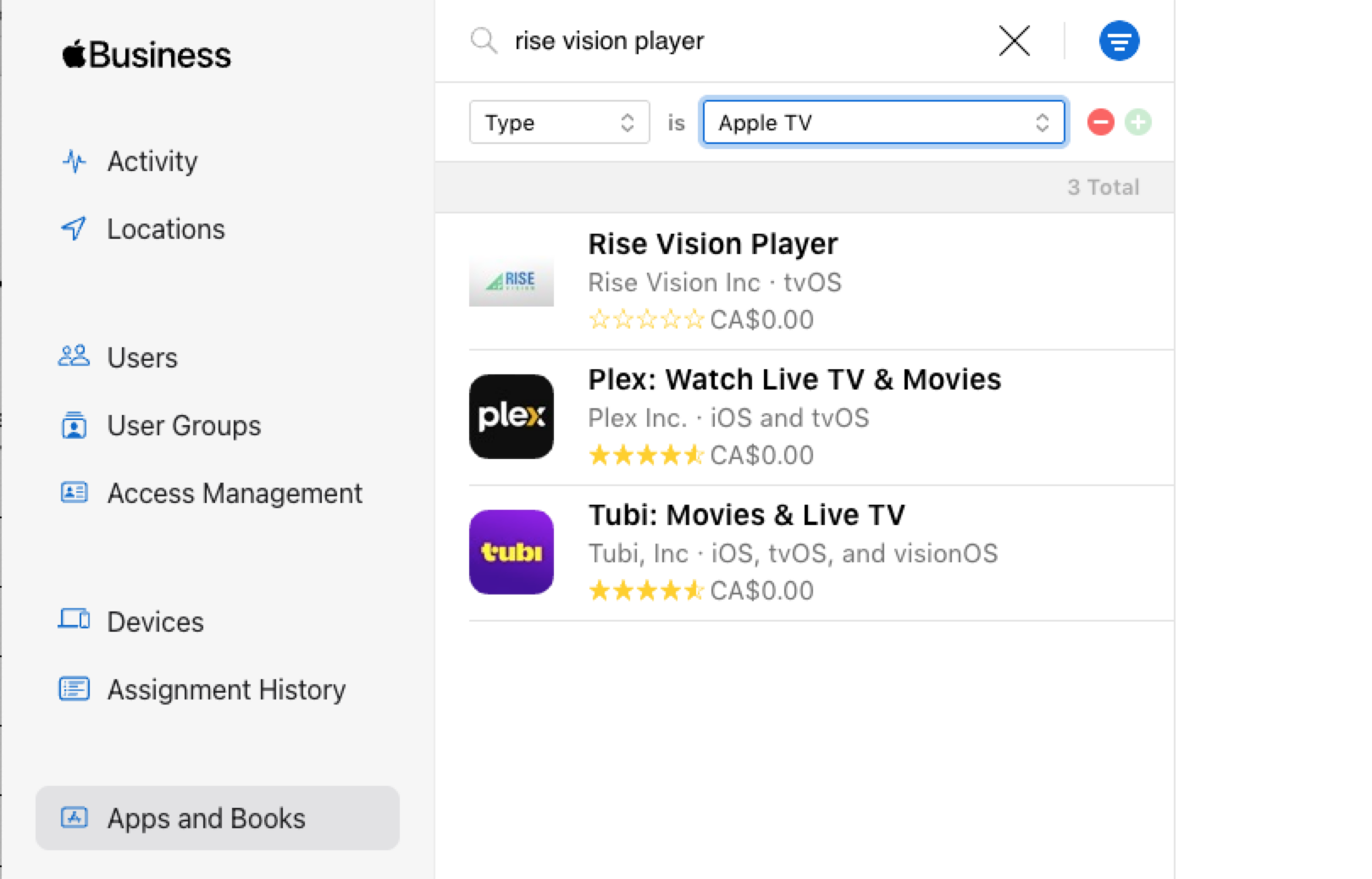Open the Assignment History icon
The width and height of the screenshot is (1372, 879).
(75, 689)
